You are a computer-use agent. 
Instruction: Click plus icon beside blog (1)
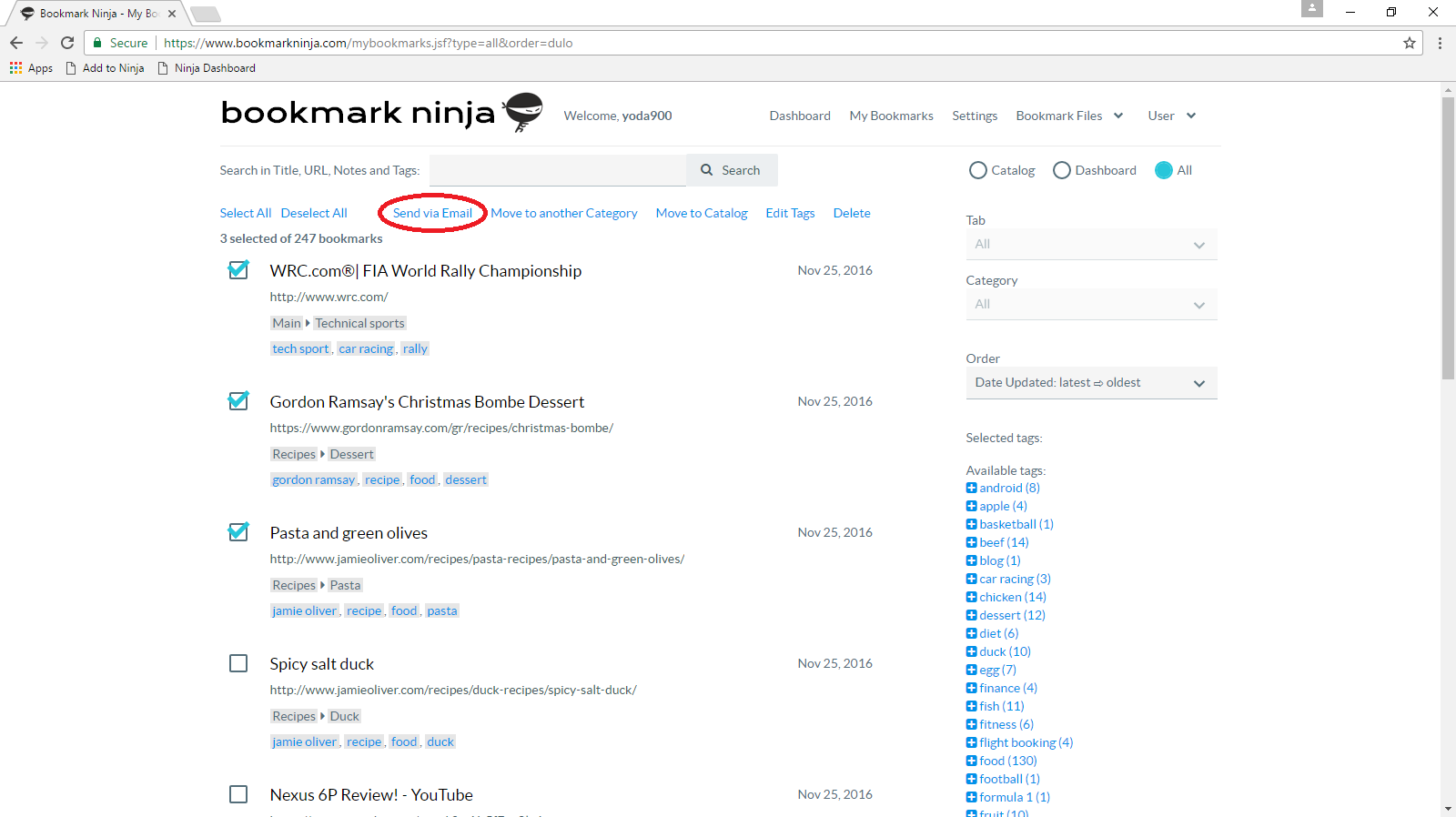971,560
